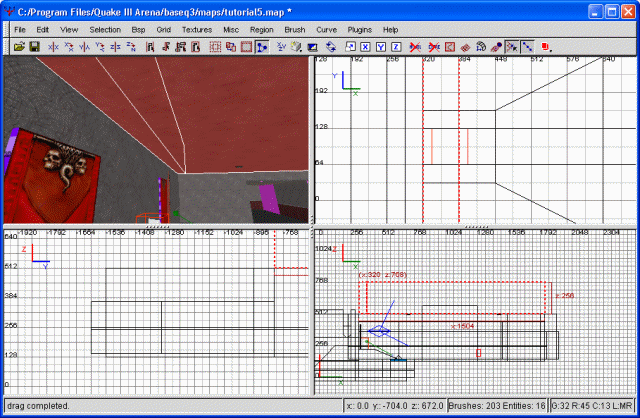This screenshot has width=640, height=418.
Task: Open the Edit menu
Action: [x=42, y=30]
